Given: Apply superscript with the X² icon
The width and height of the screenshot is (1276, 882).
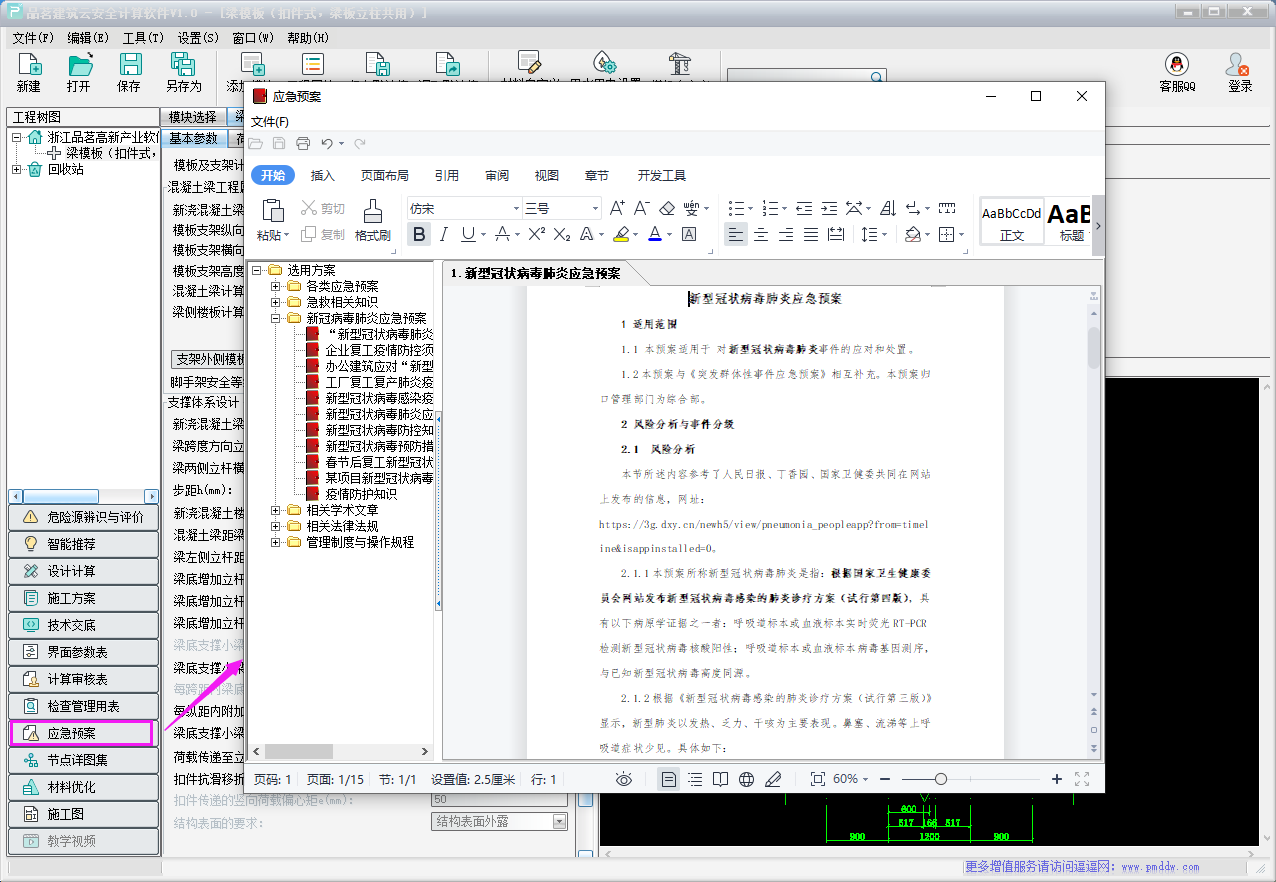Looking at the screenshot, I should click(537, 234).
